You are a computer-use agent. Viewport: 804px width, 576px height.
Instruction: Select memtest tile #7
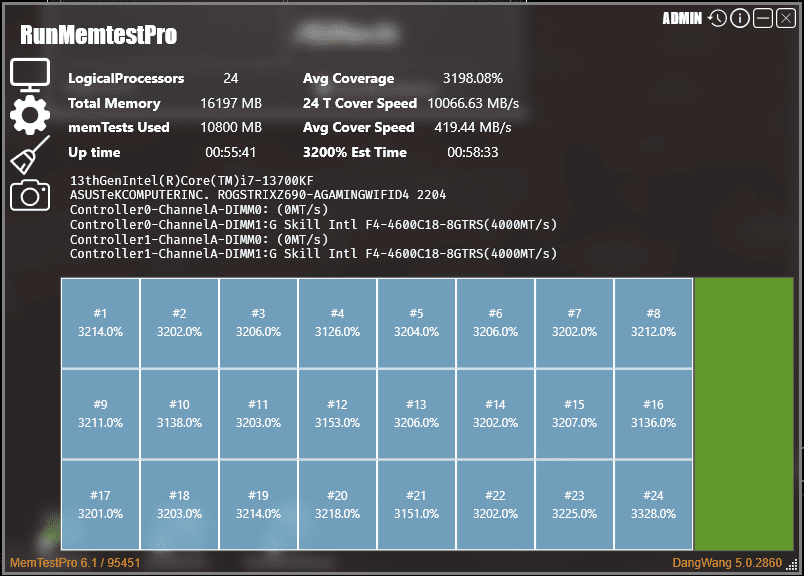coord(574,323)
